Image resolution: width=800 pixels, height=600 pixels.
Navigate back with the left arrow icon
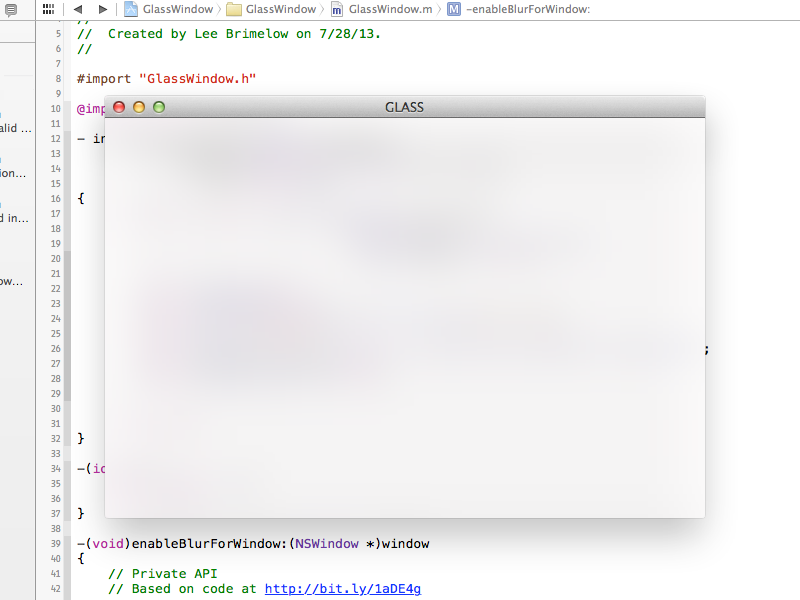click(77, 9)
